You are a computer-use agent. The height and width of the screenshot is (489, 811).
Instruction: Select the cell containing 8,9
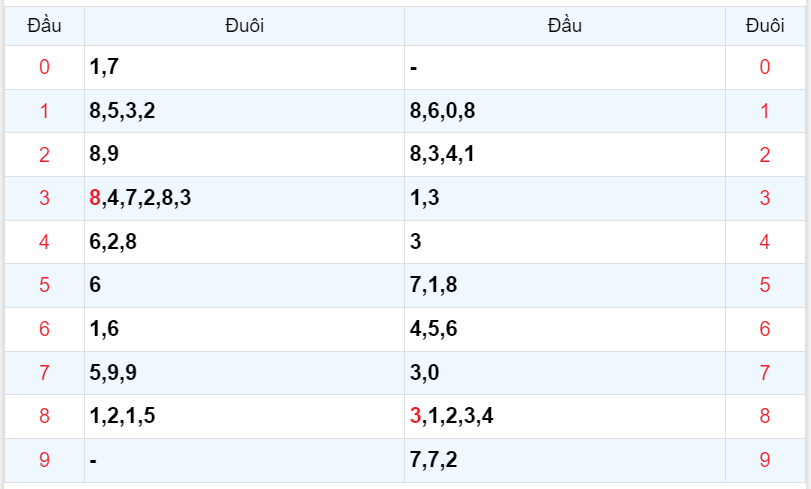click(104, 155)
